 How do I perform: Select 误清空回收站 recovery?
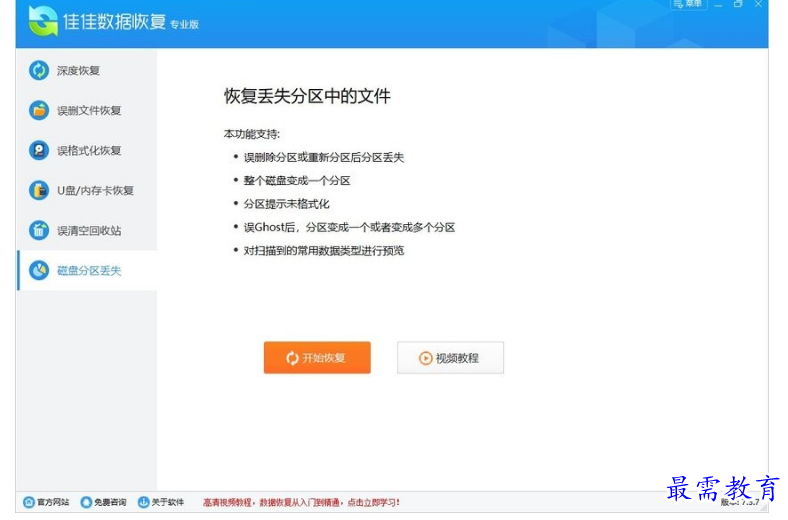[x=87, y=231]
